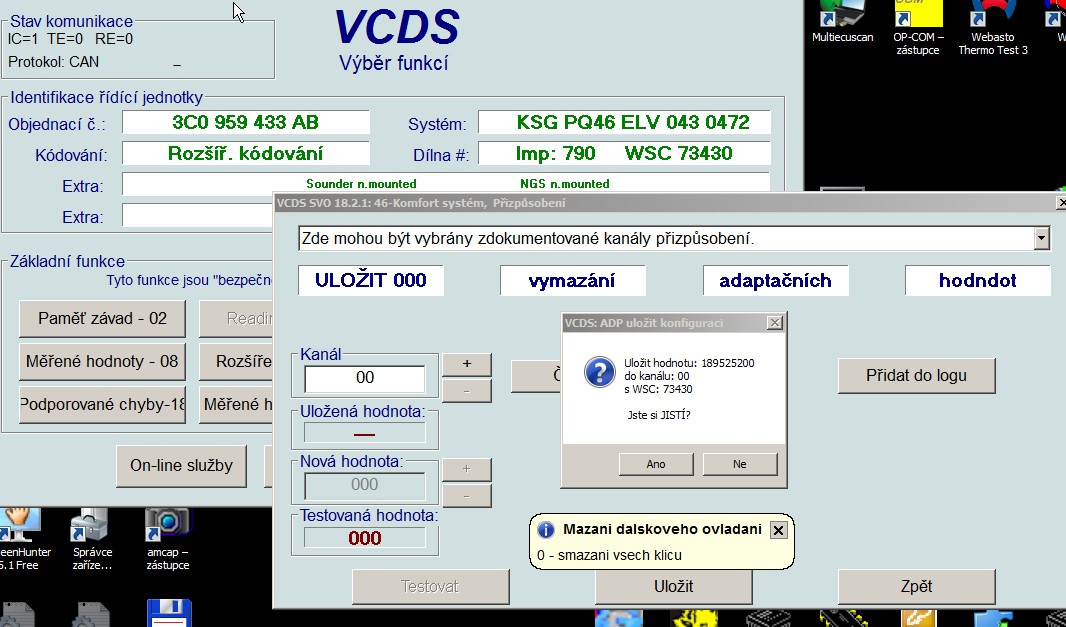The image size is (1066, 627).
Task: Launch the OP-COM zástupce desktop shortcut
Action: (918, 28)
